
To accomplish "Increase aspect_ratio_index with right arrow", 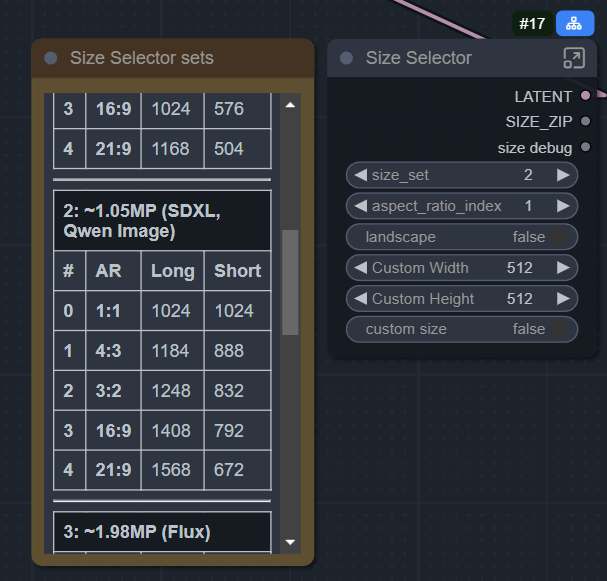I will [x=564, y=206].
